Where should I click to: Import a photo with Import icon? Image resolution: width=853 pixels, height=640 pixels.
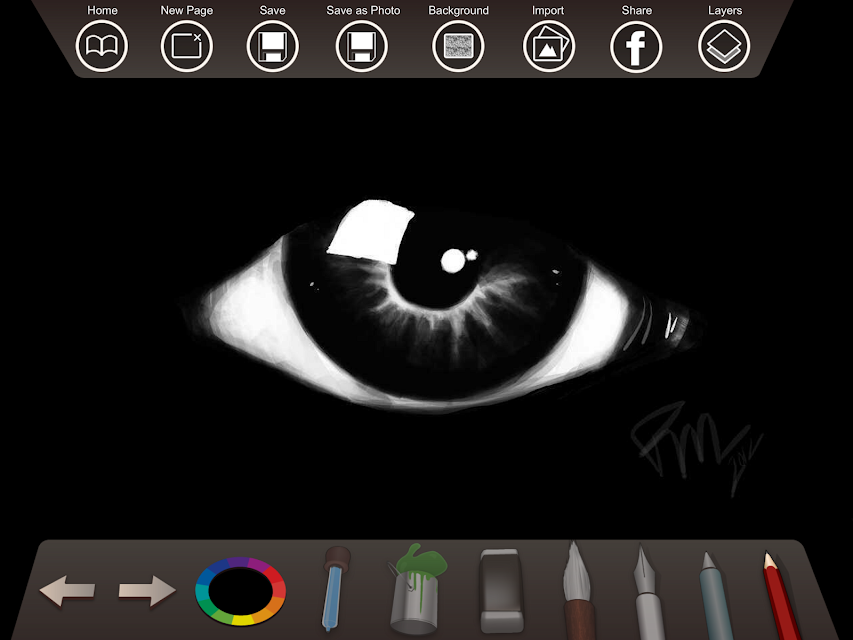pos(549,46)
